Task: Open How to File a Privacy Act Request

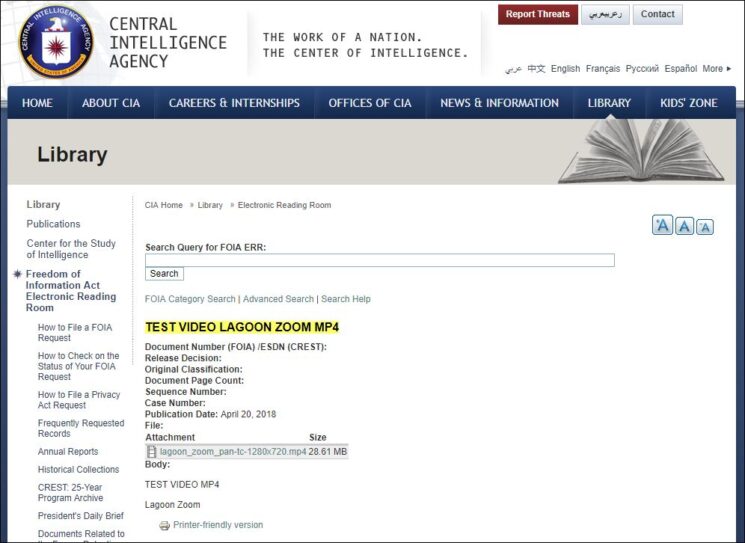Action: click(x=79, y=400)
